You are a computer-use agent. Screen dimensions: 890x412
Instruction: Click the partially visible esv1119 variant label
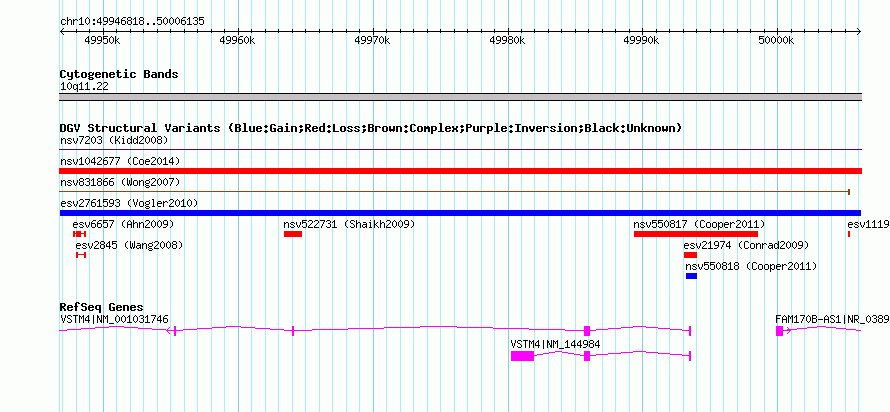pos(868,225)
